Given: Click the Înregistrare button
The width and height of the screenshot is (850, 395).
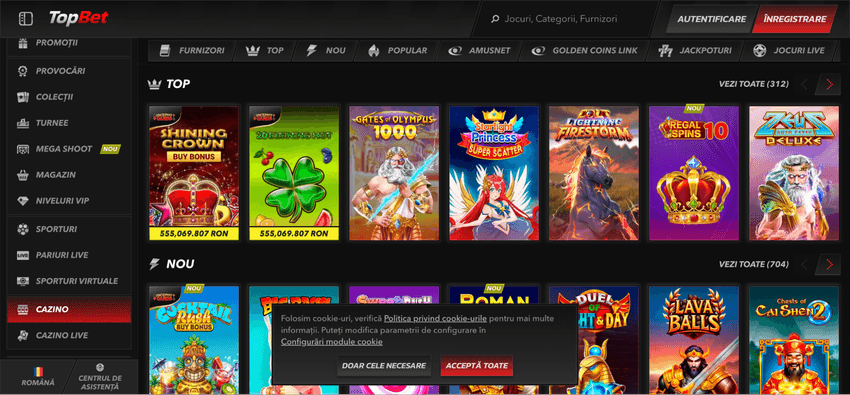Looking at the screenshot, I should pos(795,19).
